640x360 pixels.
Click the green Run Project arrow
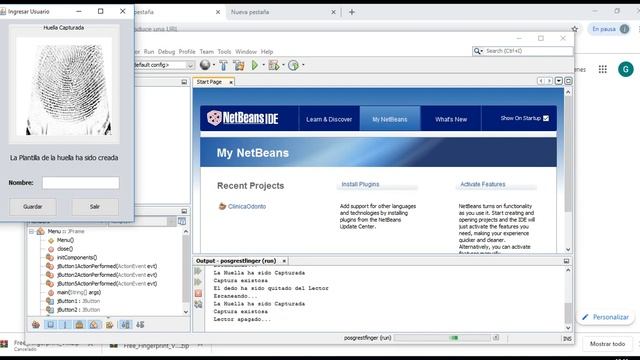(x=255, y=65)
